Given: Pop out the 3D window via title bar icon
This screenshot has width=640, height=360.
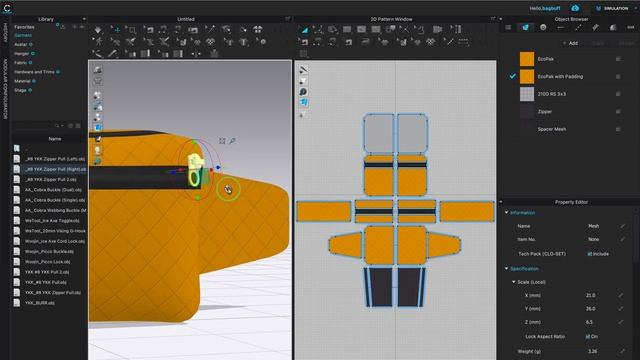Looking at the screenshot, I should [x=287, y=19].
